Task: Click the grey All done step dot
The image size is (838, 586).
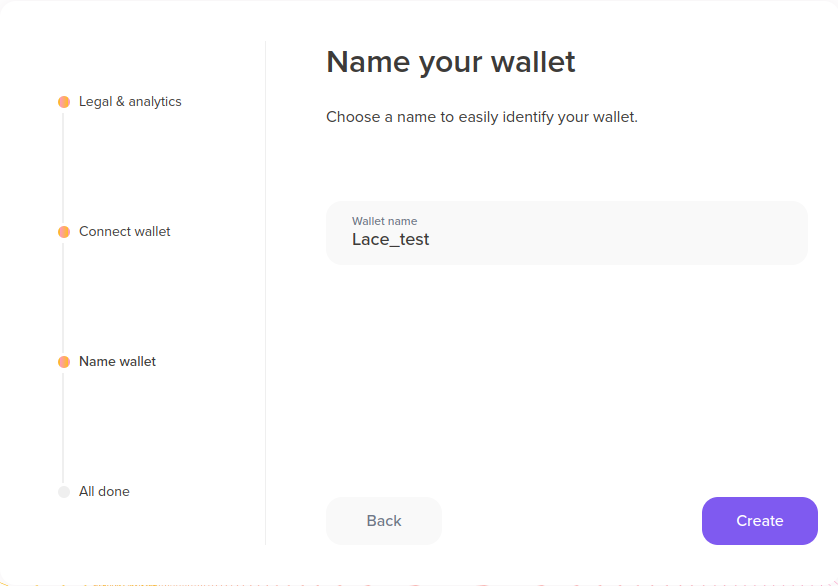Action: (64, 492)
